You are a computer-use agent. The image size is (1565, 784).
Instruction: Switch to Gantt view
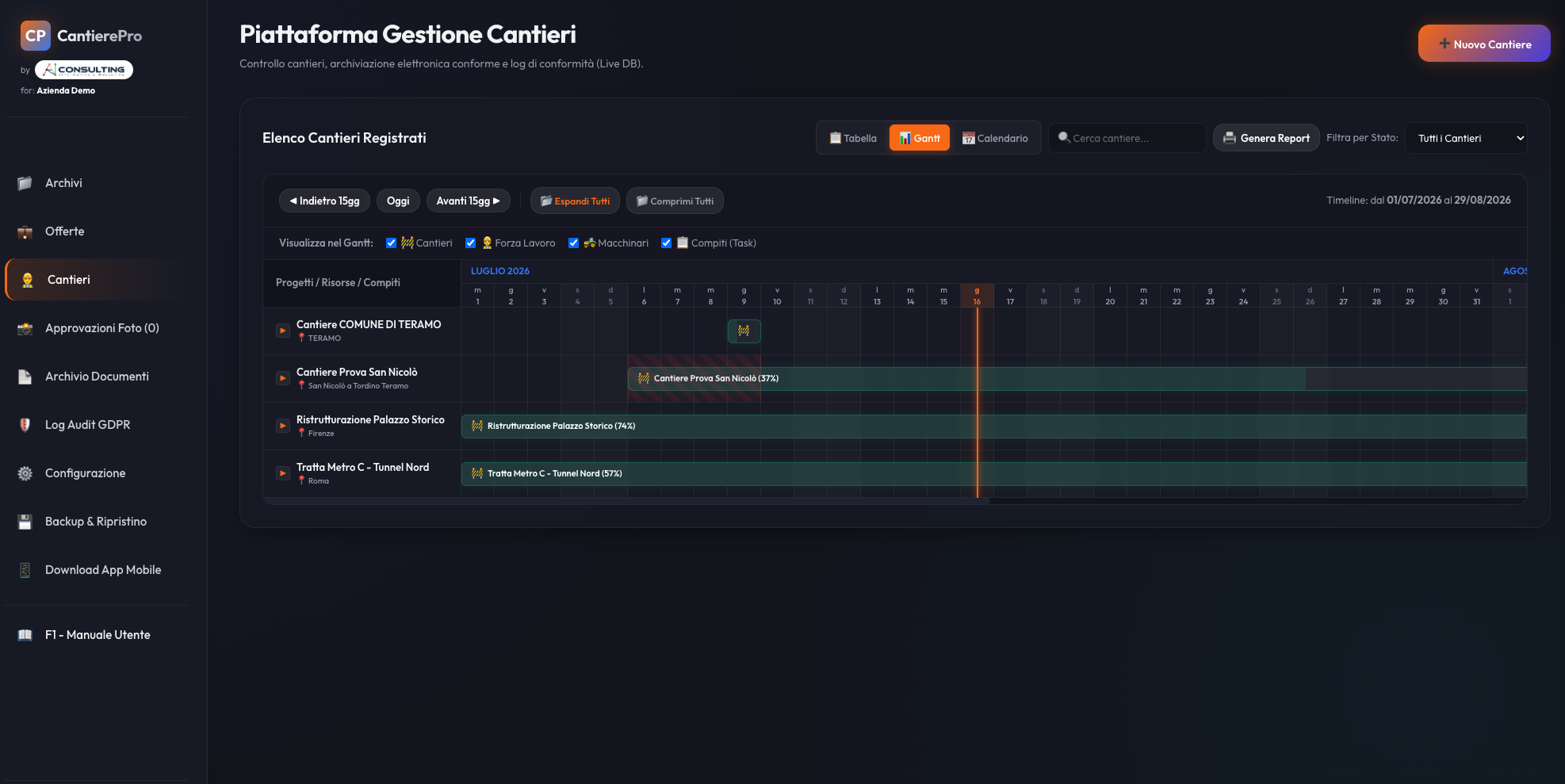point(920,138)
